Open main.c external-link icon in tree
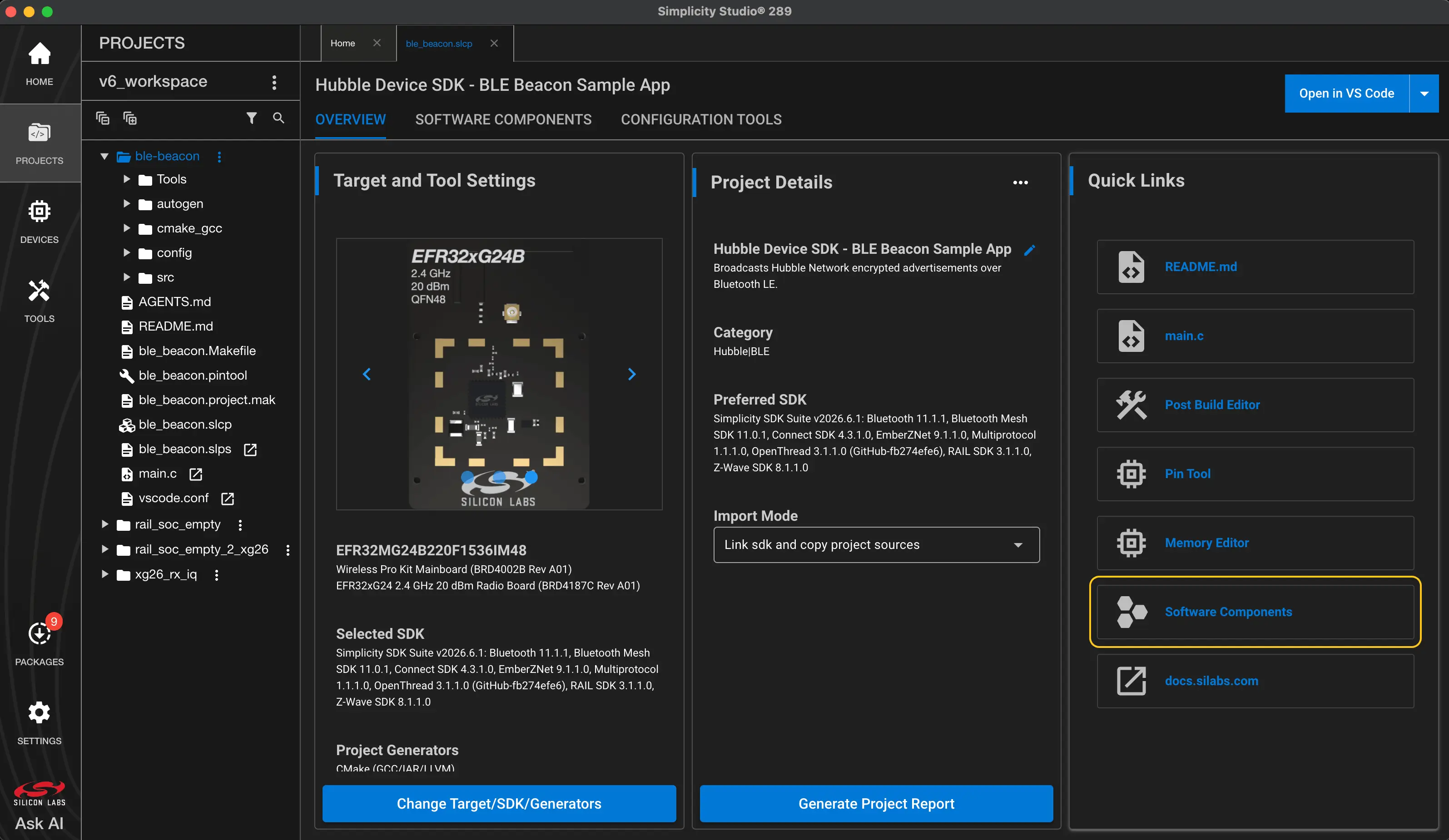Viewport: 1449px width, 840px height. (195, 474)
